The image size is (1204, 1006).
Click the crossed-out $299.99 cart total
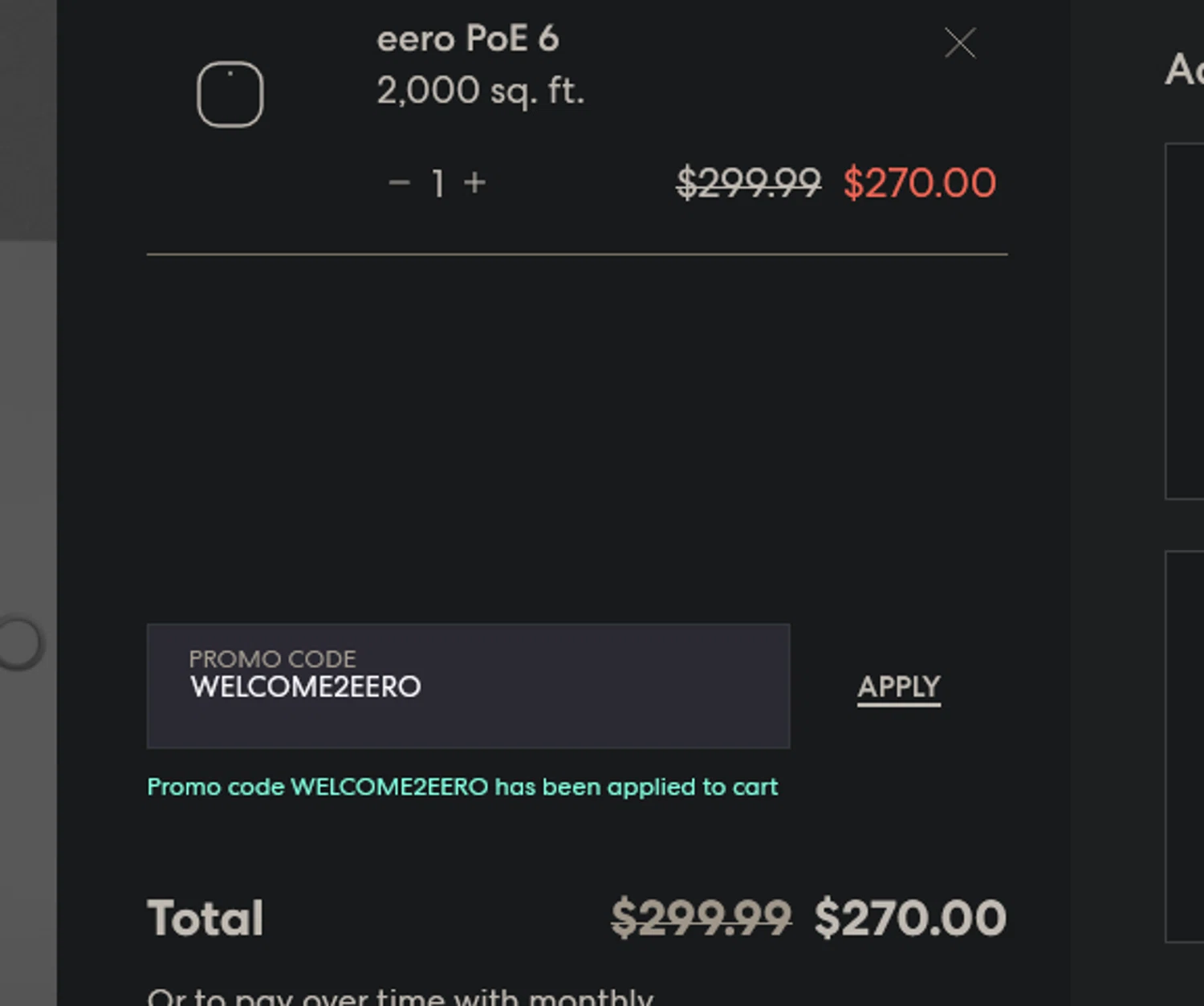(x=701, y=918)
